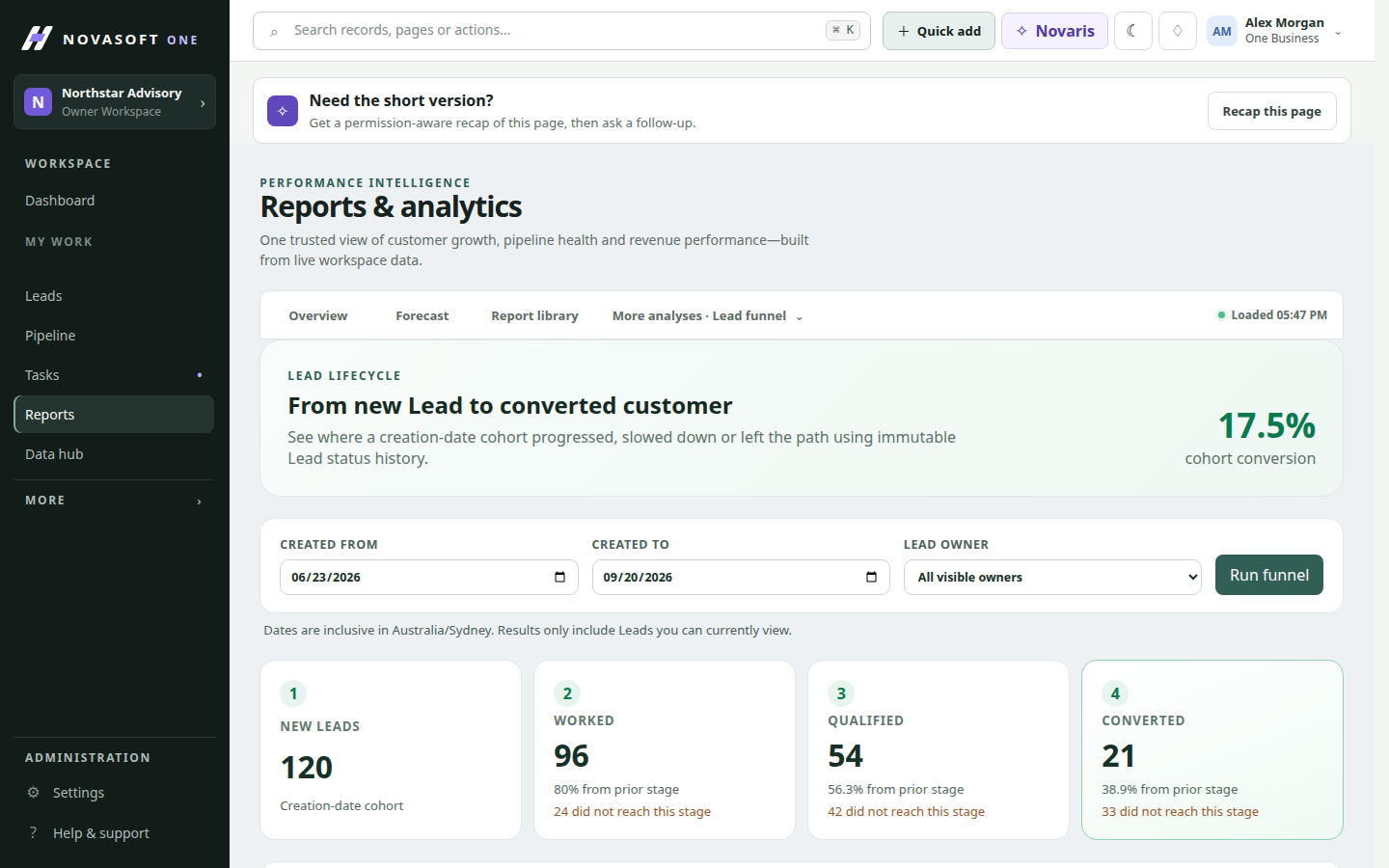Click the Created To date field
This screenshot has height=868, width=1389.
point(741,577)
